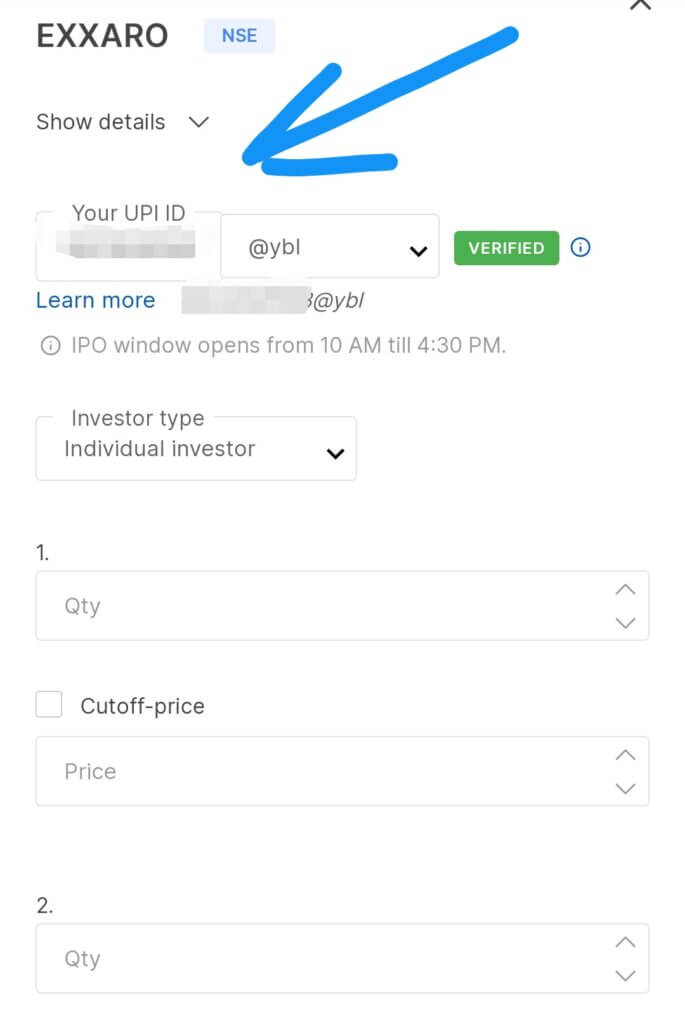Enable the Cutoff-price checkbox
This screenshot has width=685, height=1024.
pyautogui.click(x=49, y=705)
